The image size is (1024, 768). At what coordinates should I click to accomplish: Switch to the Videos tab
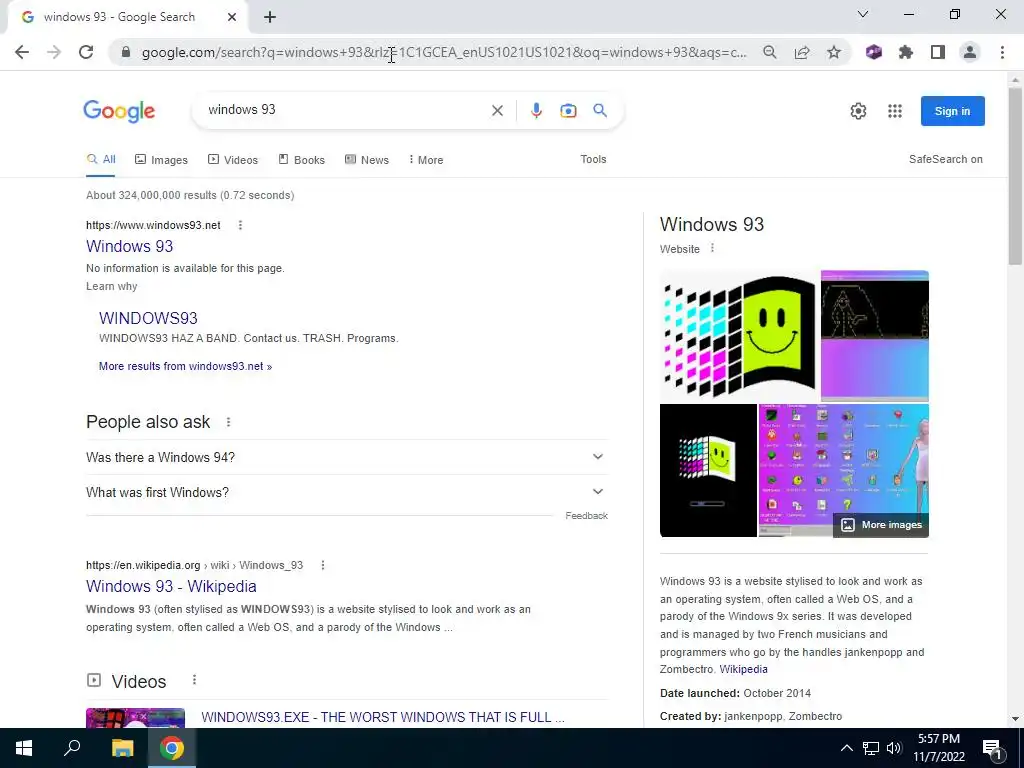[x=233, y=160]
